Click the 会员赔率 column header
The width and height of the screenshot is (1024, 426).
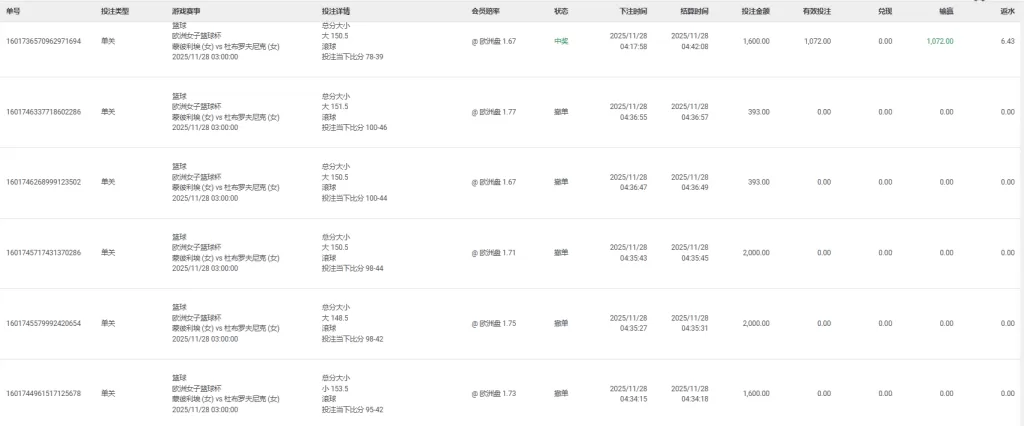tap(487, 10)
